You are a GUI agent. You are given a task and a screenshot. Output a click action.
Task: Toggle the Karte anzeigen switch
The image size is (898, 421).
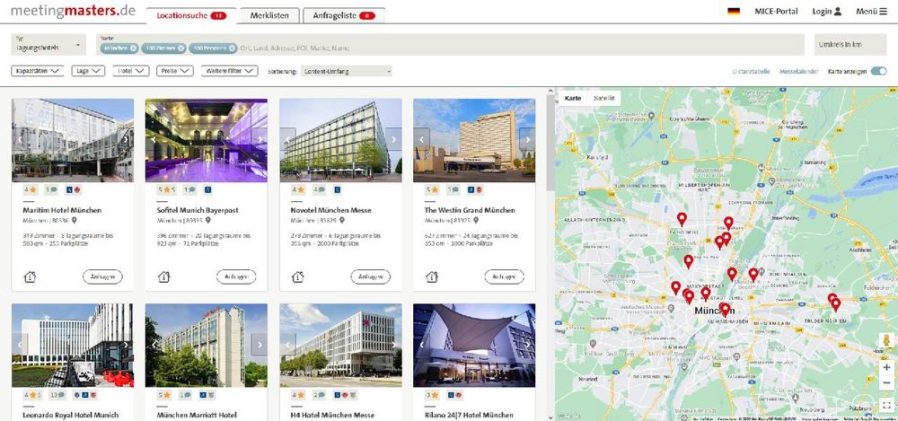pos(879,71)
